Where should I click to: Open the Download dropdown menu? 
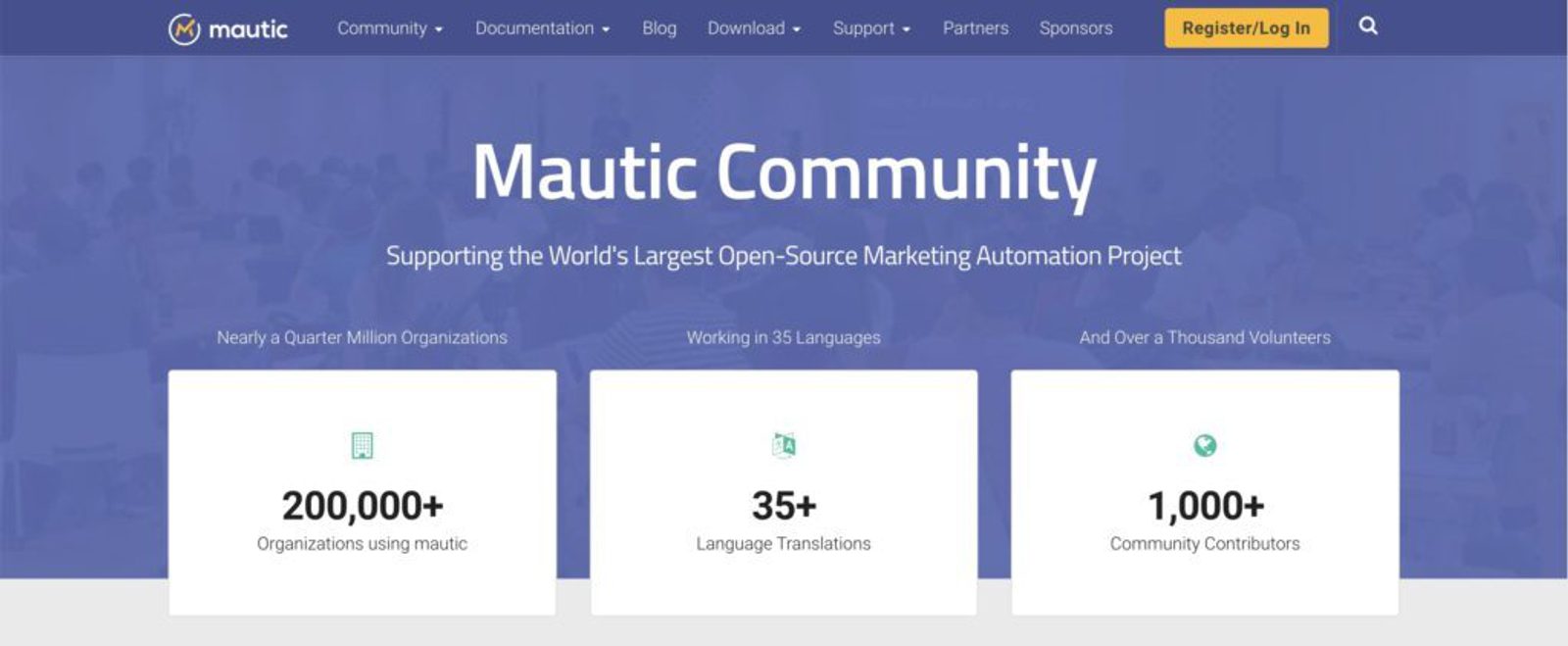pos(754,28)
